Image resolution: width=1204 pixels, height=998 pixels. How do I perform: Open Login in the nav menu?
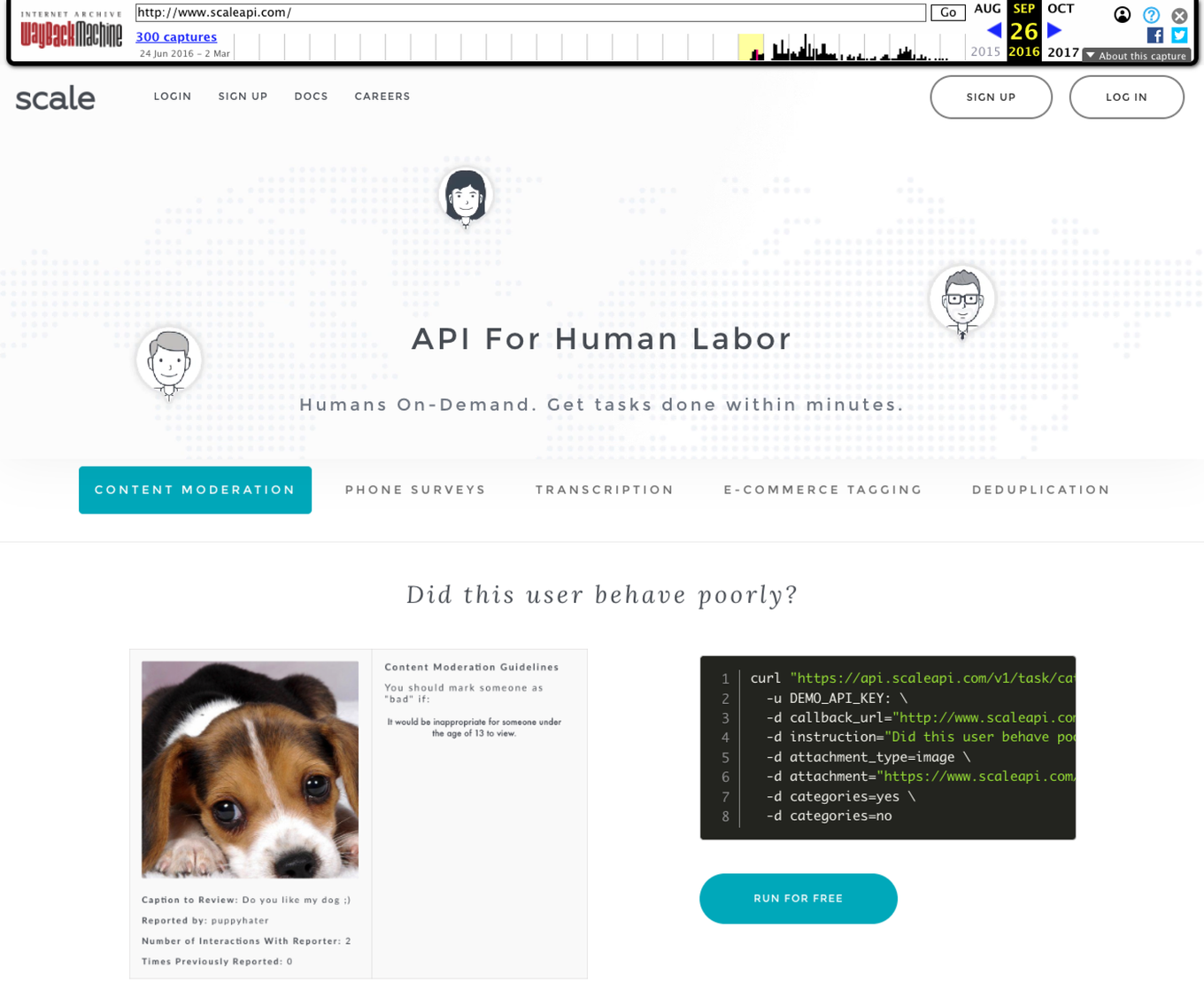tap(173, 97)
